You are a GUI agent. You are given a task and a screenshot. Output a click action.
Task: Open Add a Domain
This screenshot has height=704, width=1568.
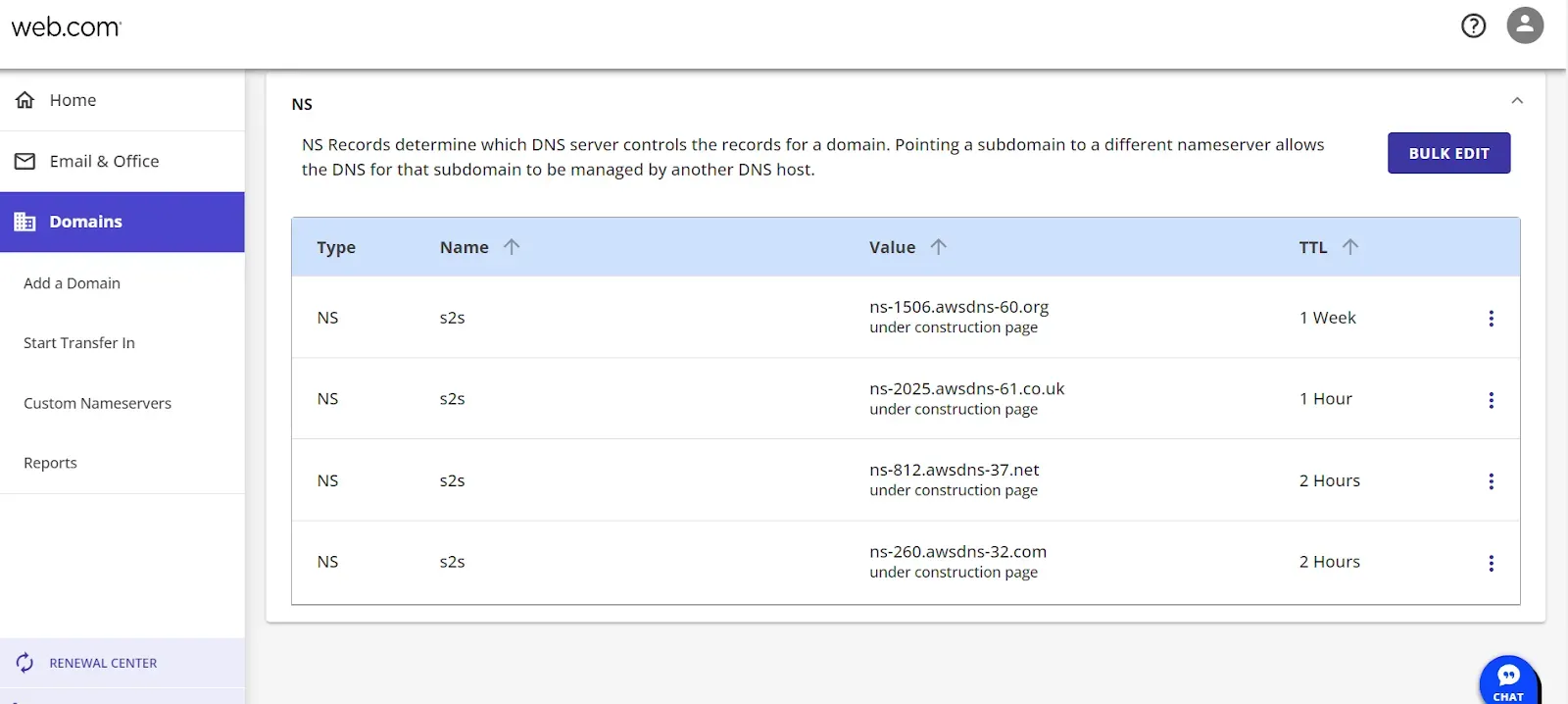point(72,283)
